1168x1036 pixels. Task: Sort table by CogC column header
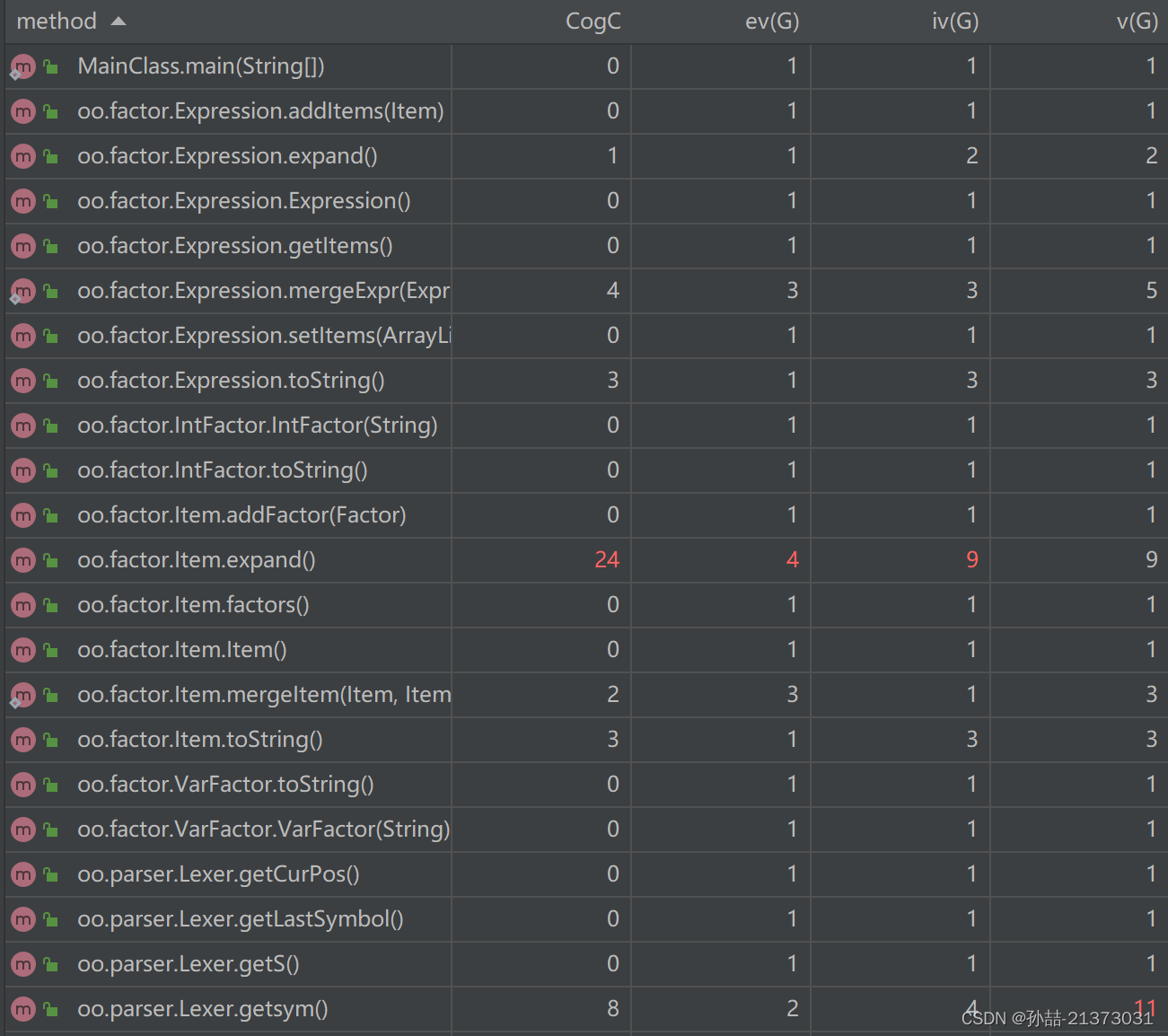point(593,22)
